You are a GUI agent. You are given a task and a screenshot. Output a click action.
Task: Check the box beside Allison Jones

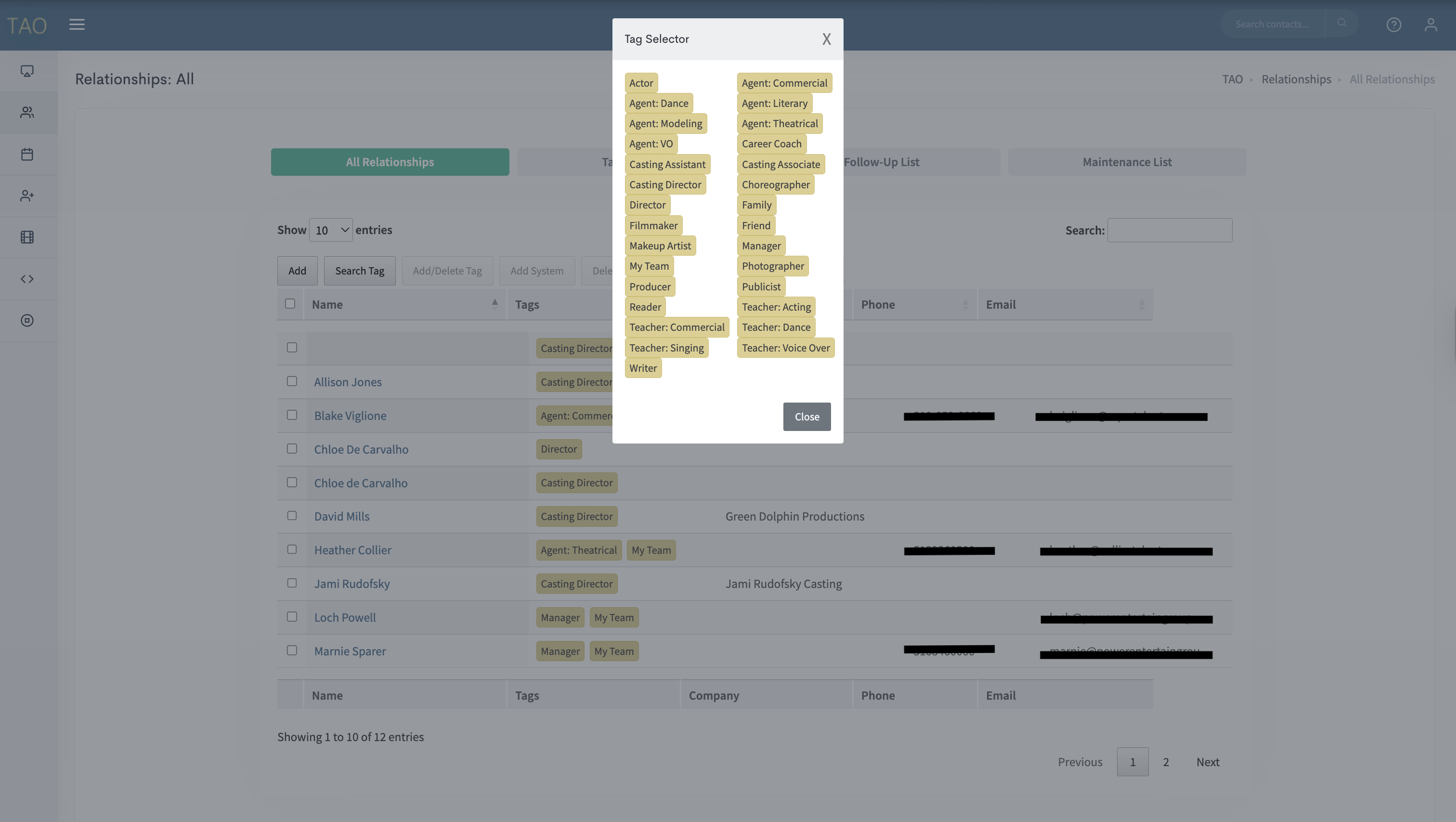pos(292,381)
